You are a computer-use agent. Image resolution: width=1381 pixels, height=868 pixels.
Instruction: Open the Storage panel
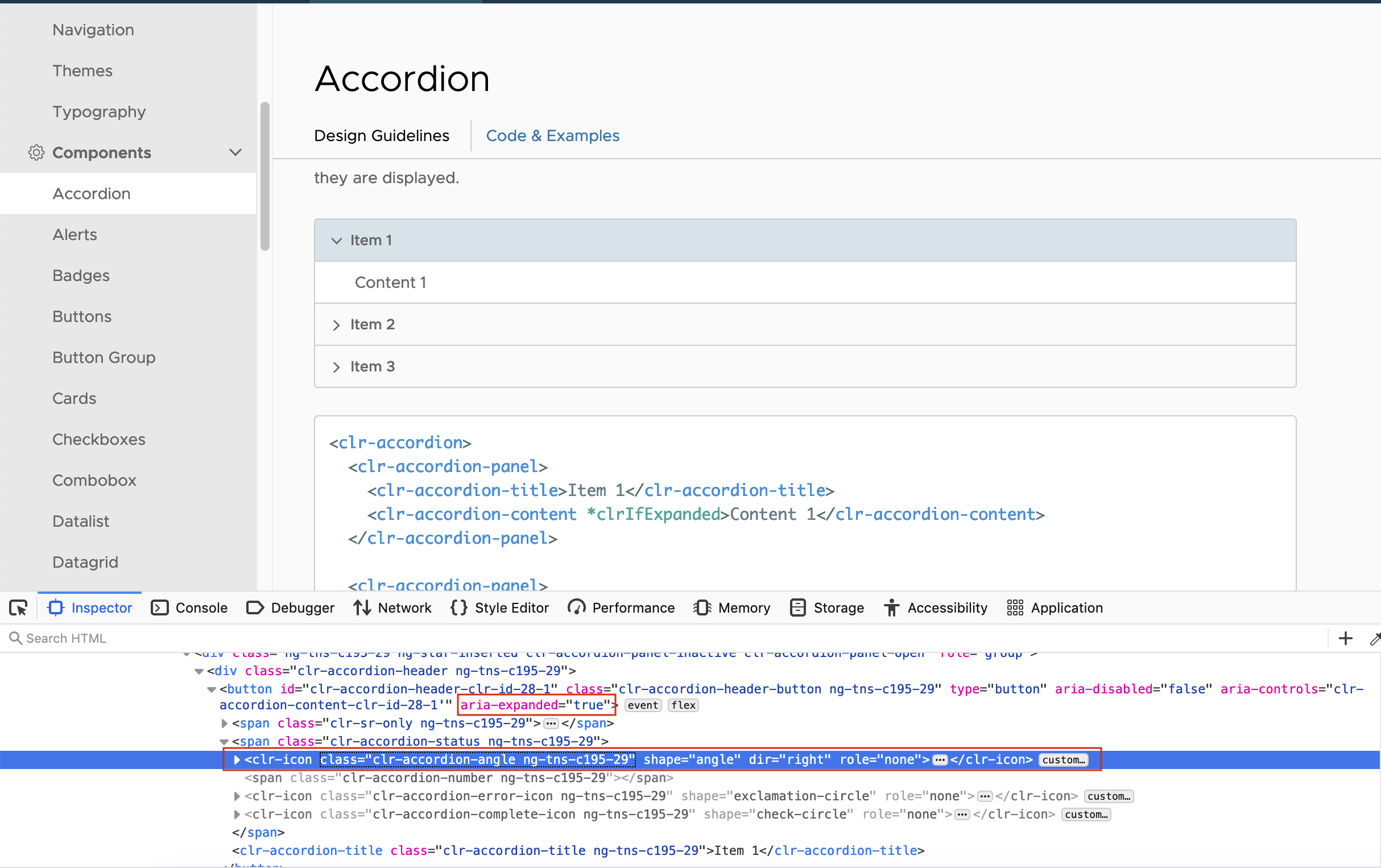point(826,607)
